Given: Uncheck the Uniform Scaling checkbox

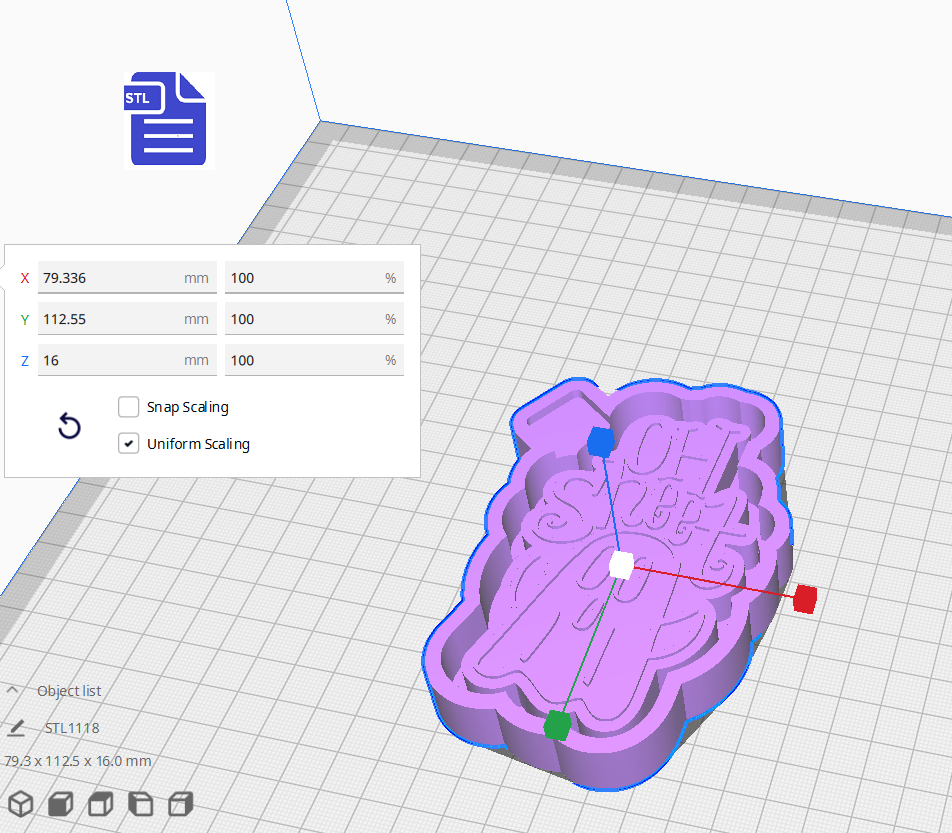Looking at the screenshot, I should (x=128, y=444).
